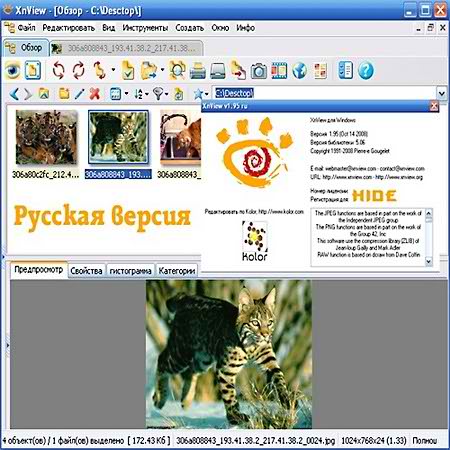The width and height of the screenshot is (450, 450).
Task: Switch to the Категории tab
Action: 177,271
